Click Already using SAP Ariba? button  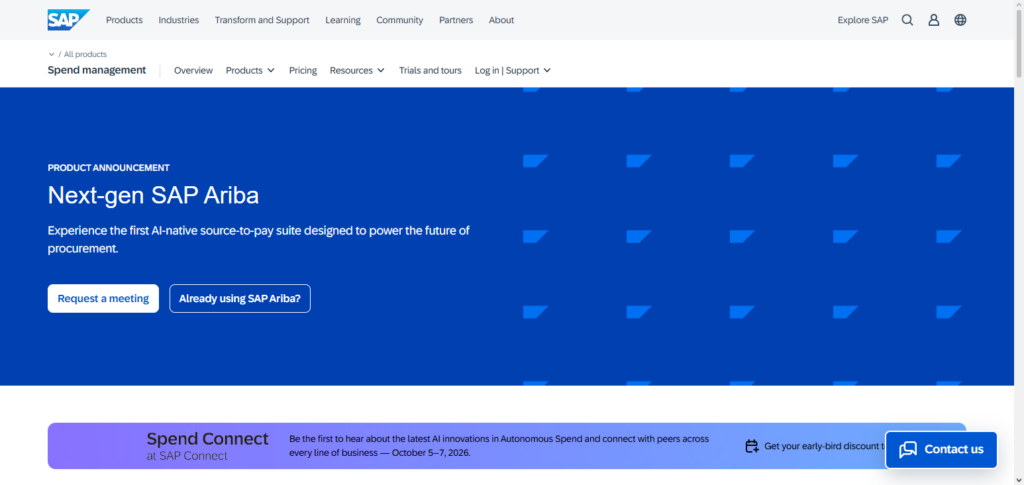[x=240, y=298]
